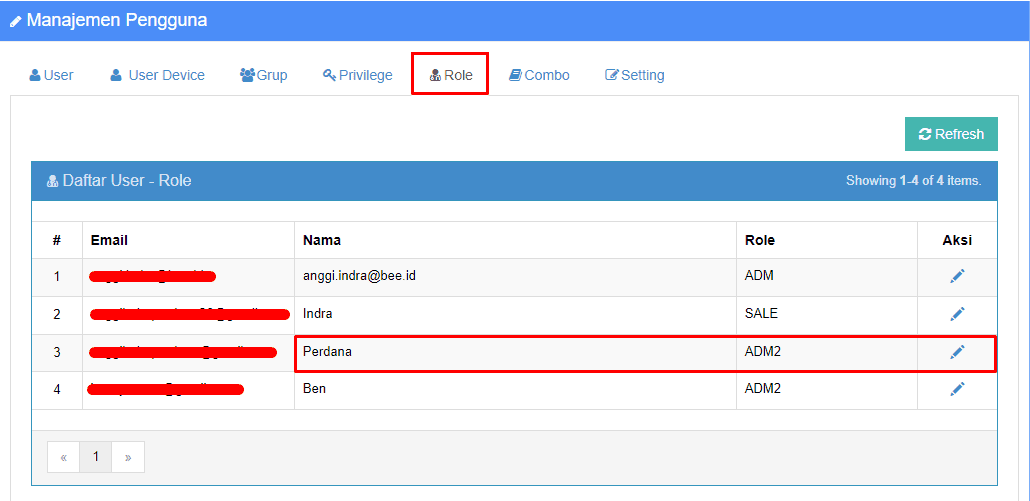Go to next page with » button
Screen dimensions: 1030x501
coord(128,457)
